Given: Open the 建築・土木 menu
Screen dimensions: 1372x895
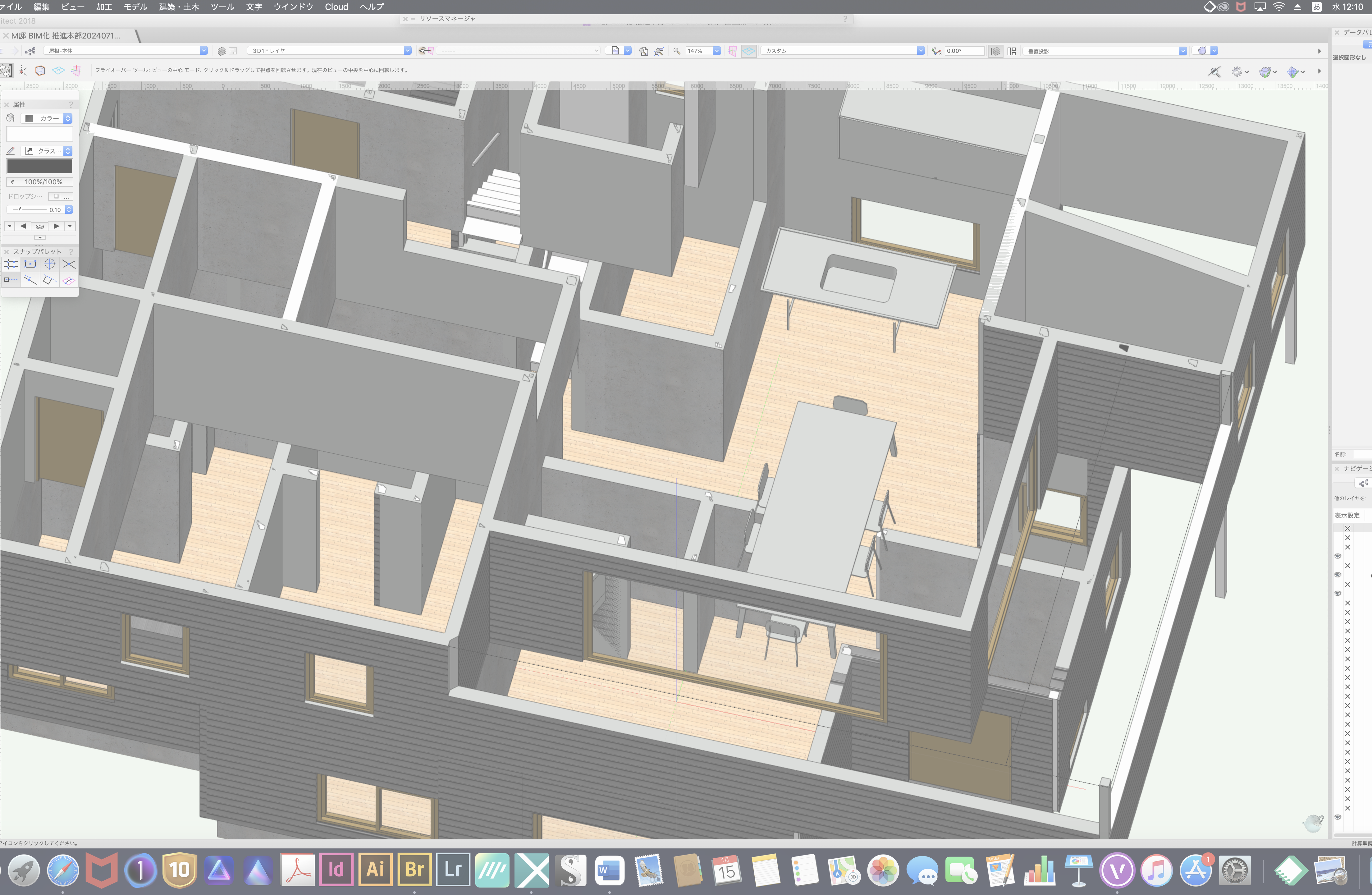Looking at the screenshot, I should [x=179, y=7].
